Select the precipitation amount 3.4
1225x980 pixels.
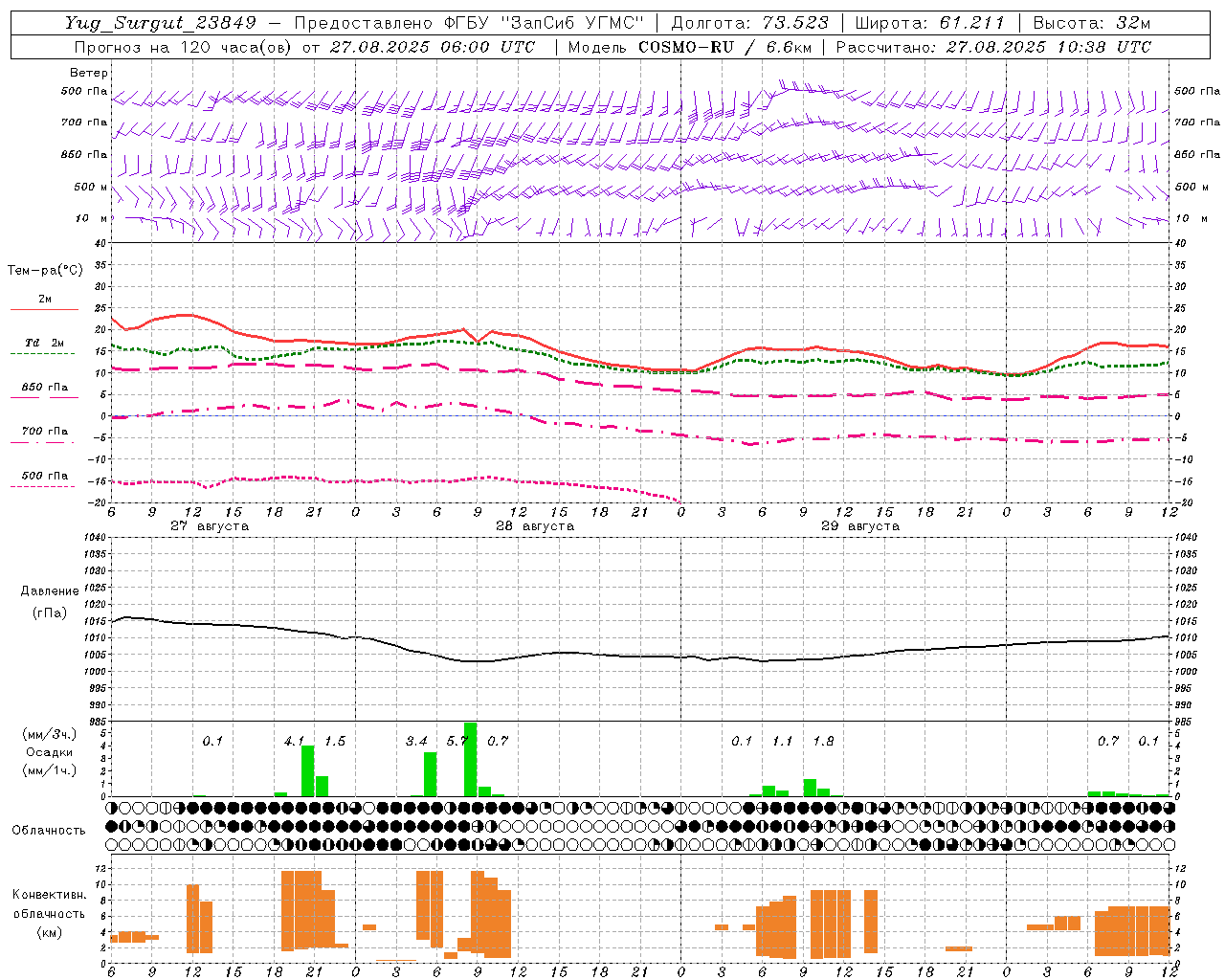pos(416,742)
